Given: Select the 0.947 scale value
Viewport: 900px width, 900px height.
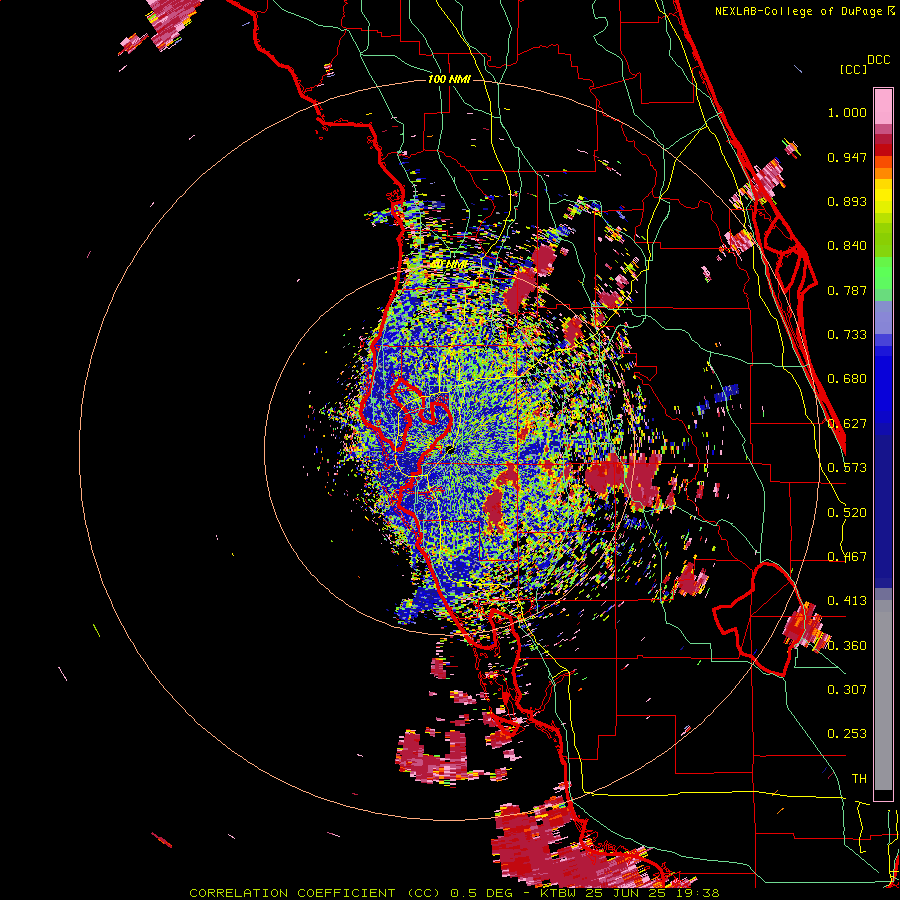Looking at the screenshot, I should tap(847, 157).
